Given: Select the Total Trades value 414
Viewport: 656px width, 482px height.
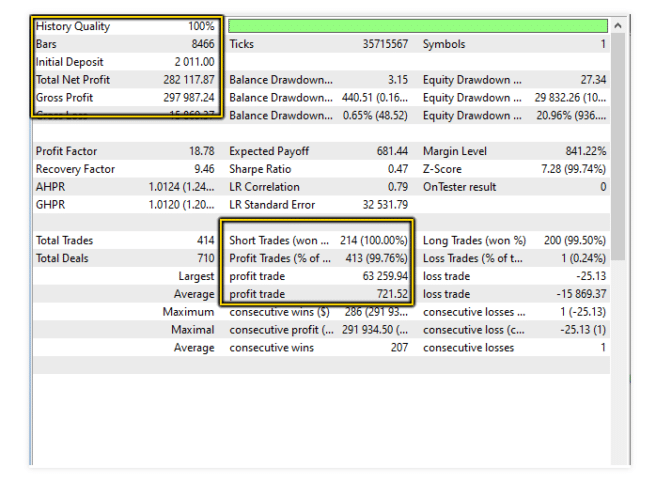Looking at the screenshot, I should pos(205,240).
